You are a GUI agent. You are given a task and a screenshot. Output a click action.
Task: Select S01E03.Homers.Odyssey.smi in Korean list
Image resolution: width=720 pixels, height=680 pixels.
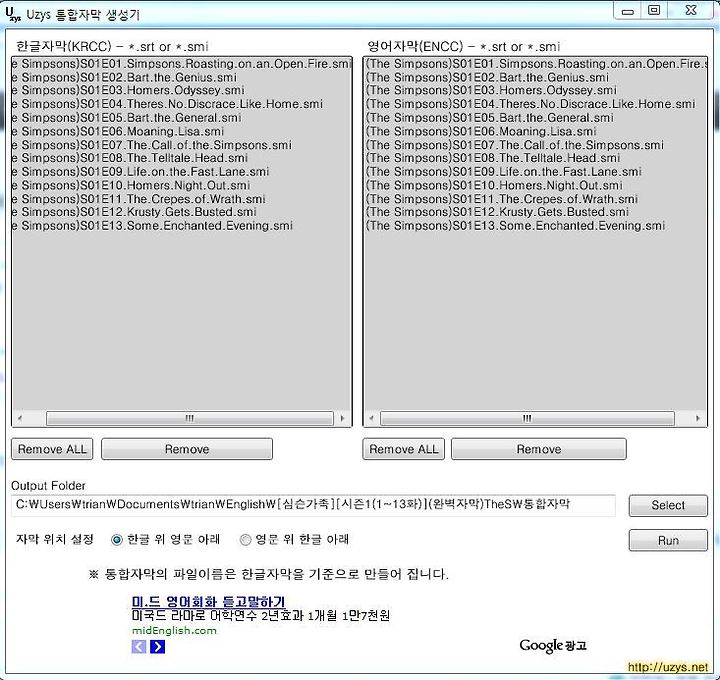tap(182, 90)
